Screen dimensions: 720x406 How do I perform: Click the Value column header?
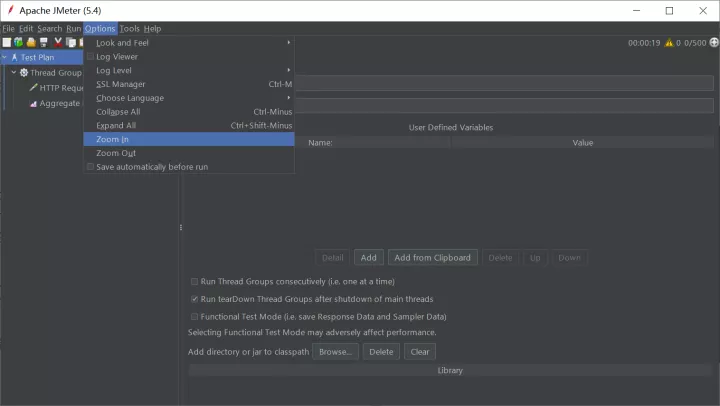[583, 142]
